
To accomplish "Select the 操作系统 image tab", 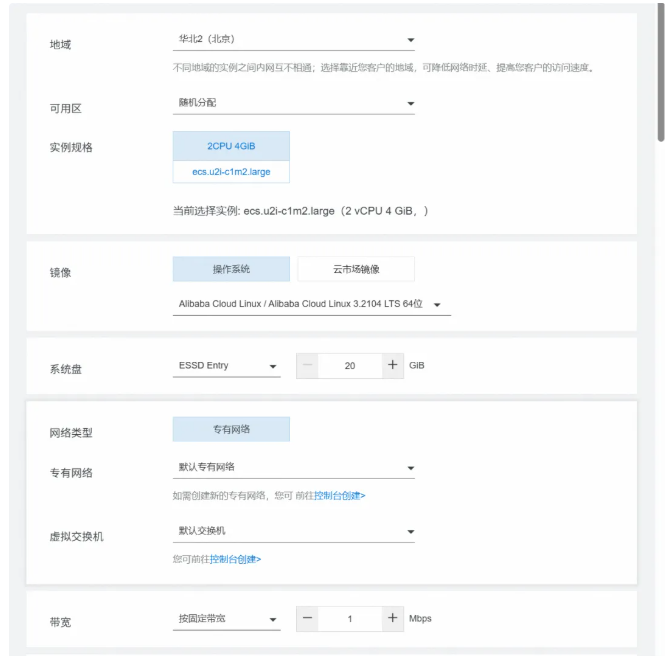I will [x=231, y=269].
